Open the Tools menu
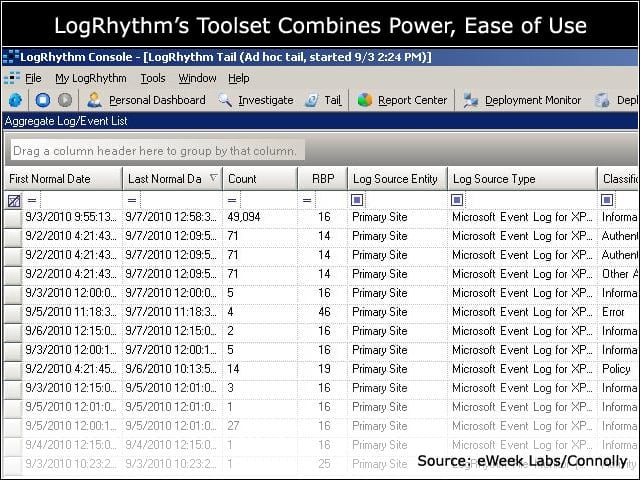 coord(153,78)
